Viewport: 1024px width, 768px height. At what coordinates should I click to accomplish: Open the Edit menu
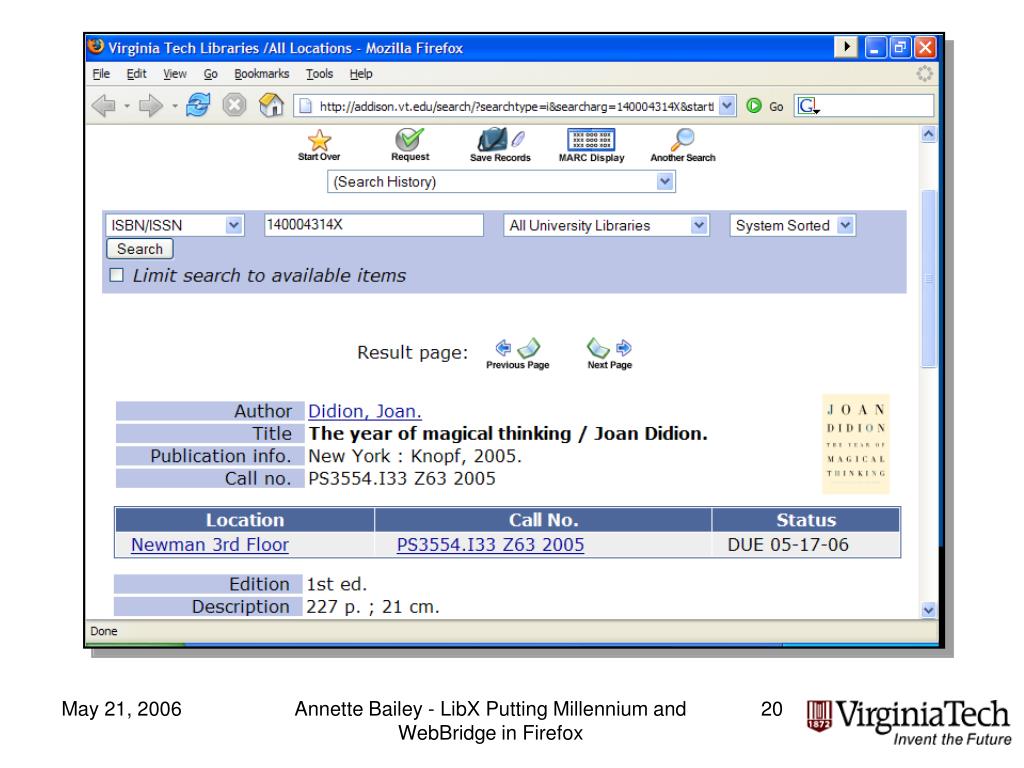coord(136,74)
